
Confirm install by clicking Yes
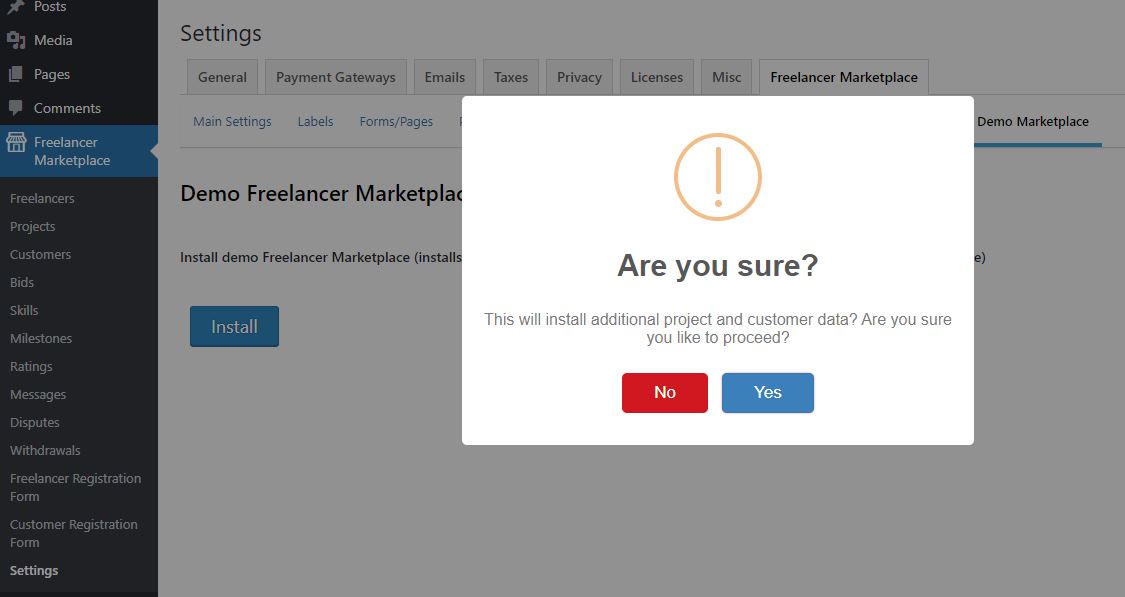pos(767,392)
